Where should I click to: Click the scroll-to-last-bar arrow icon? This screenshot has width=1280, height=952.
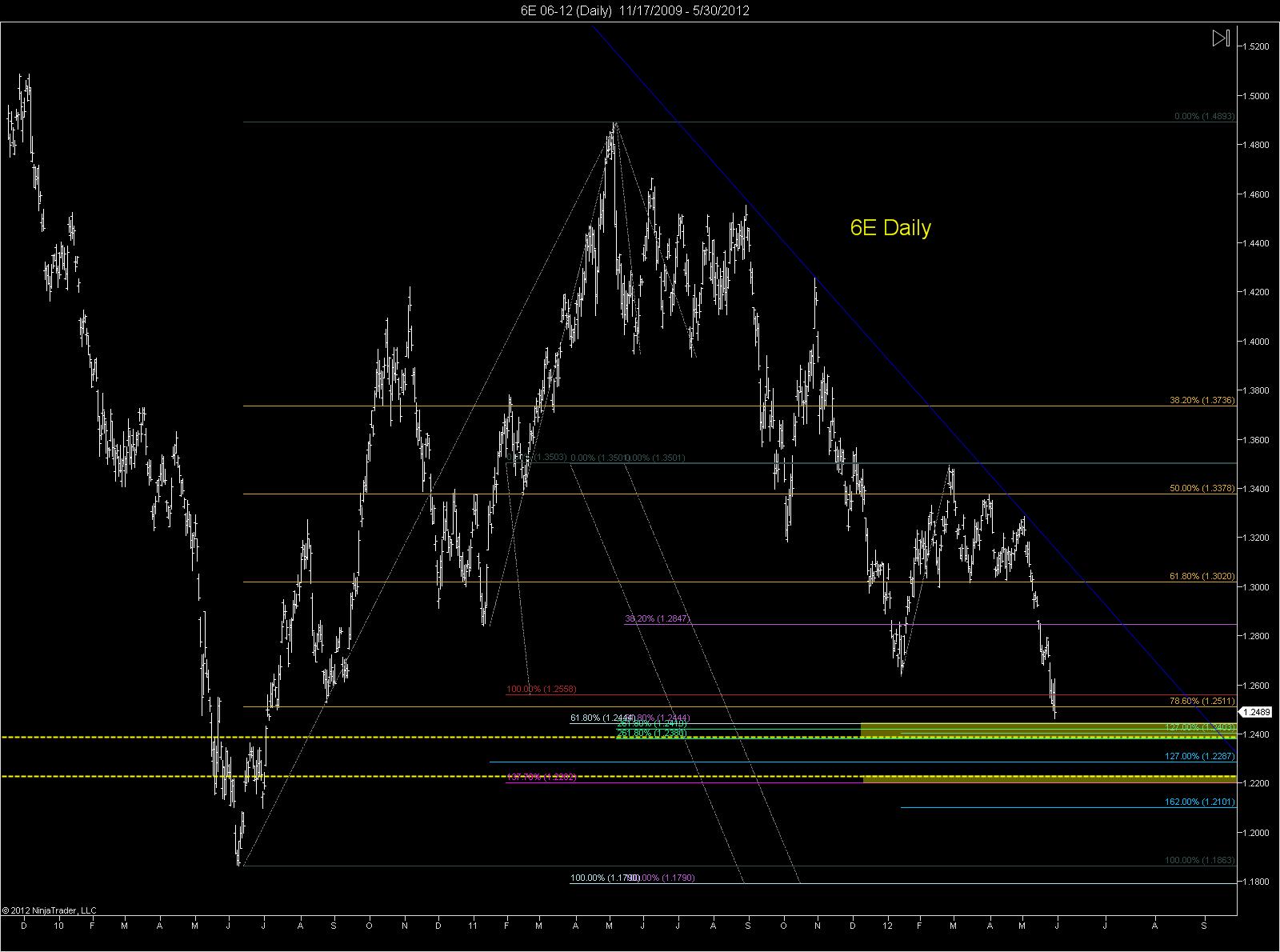pos(1221,38)
